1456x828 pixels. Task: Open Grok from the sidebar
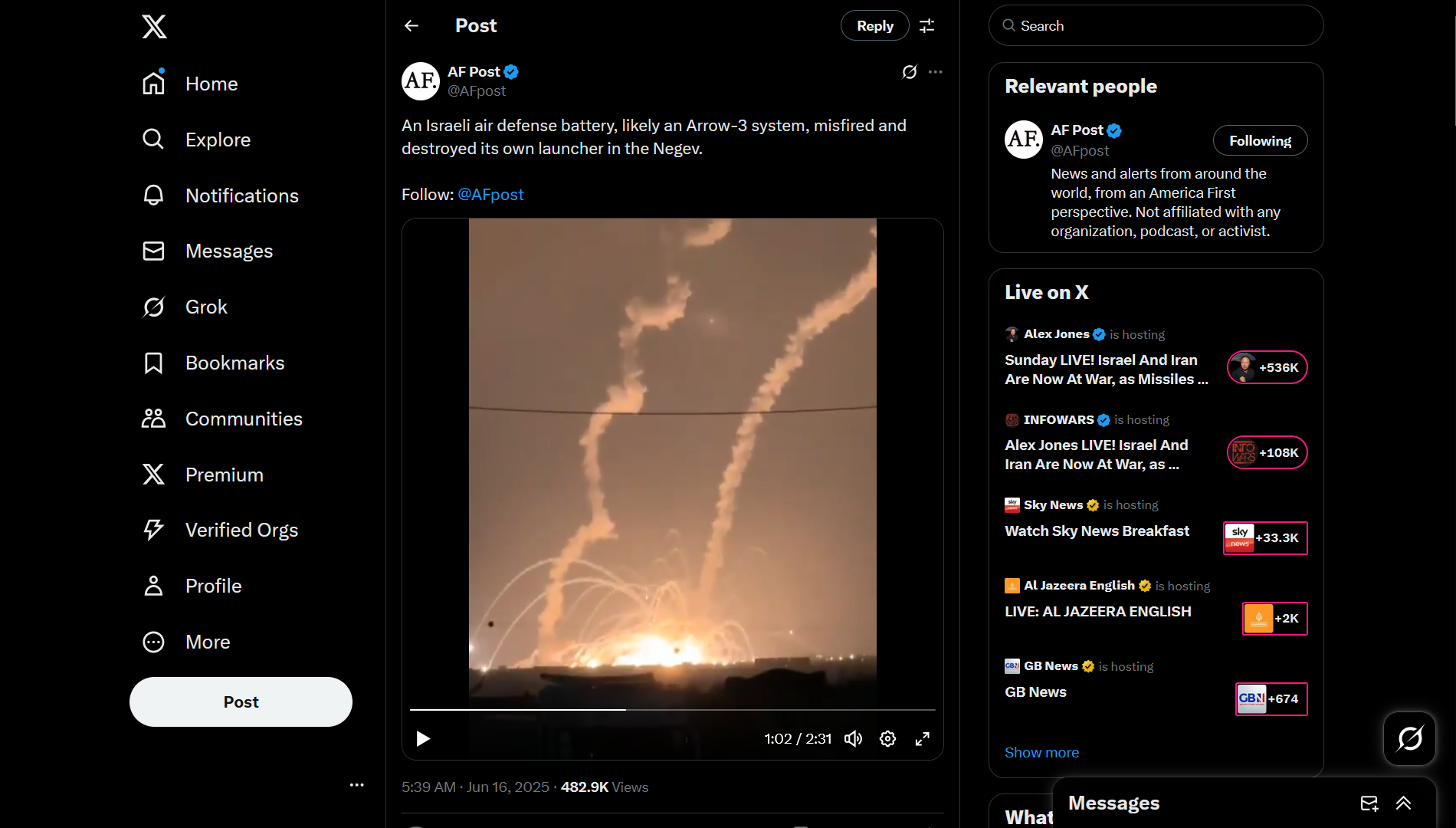pyautogui.click(x=185, y=307)
